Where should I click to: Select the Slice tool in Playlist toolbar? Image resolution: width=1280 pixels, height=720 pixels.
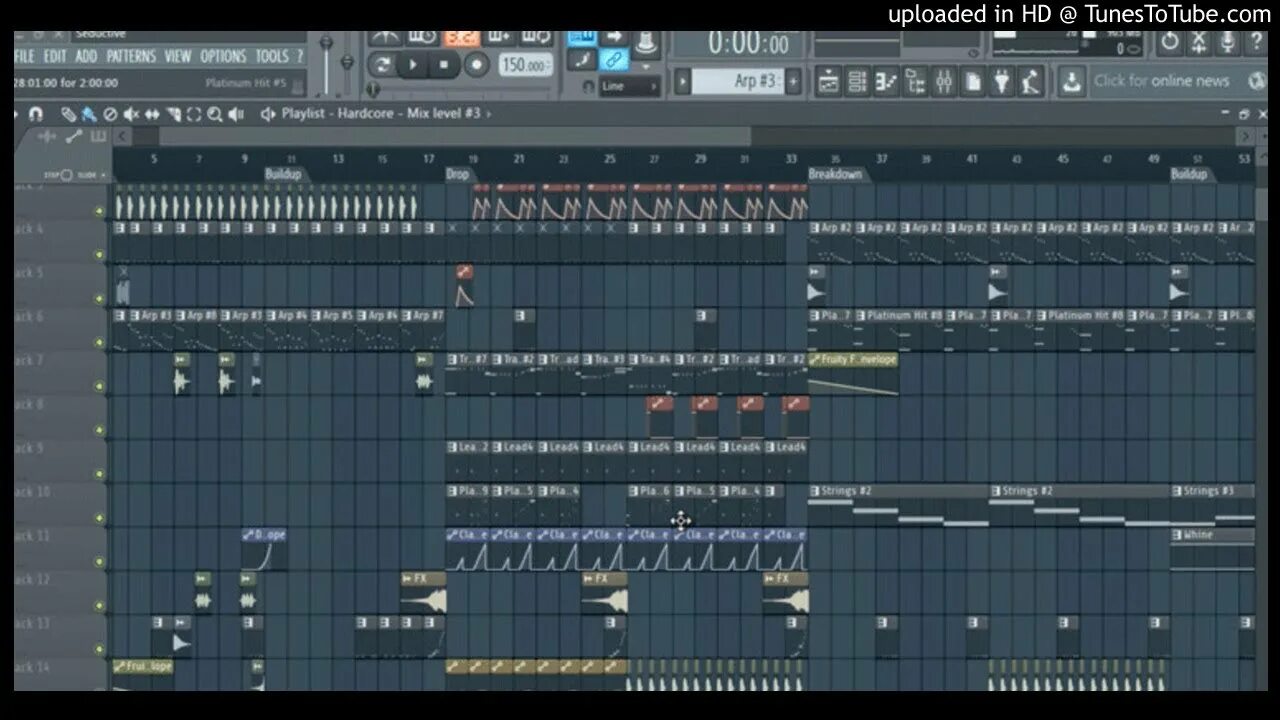pyautogui.click(x=173, y=114)
